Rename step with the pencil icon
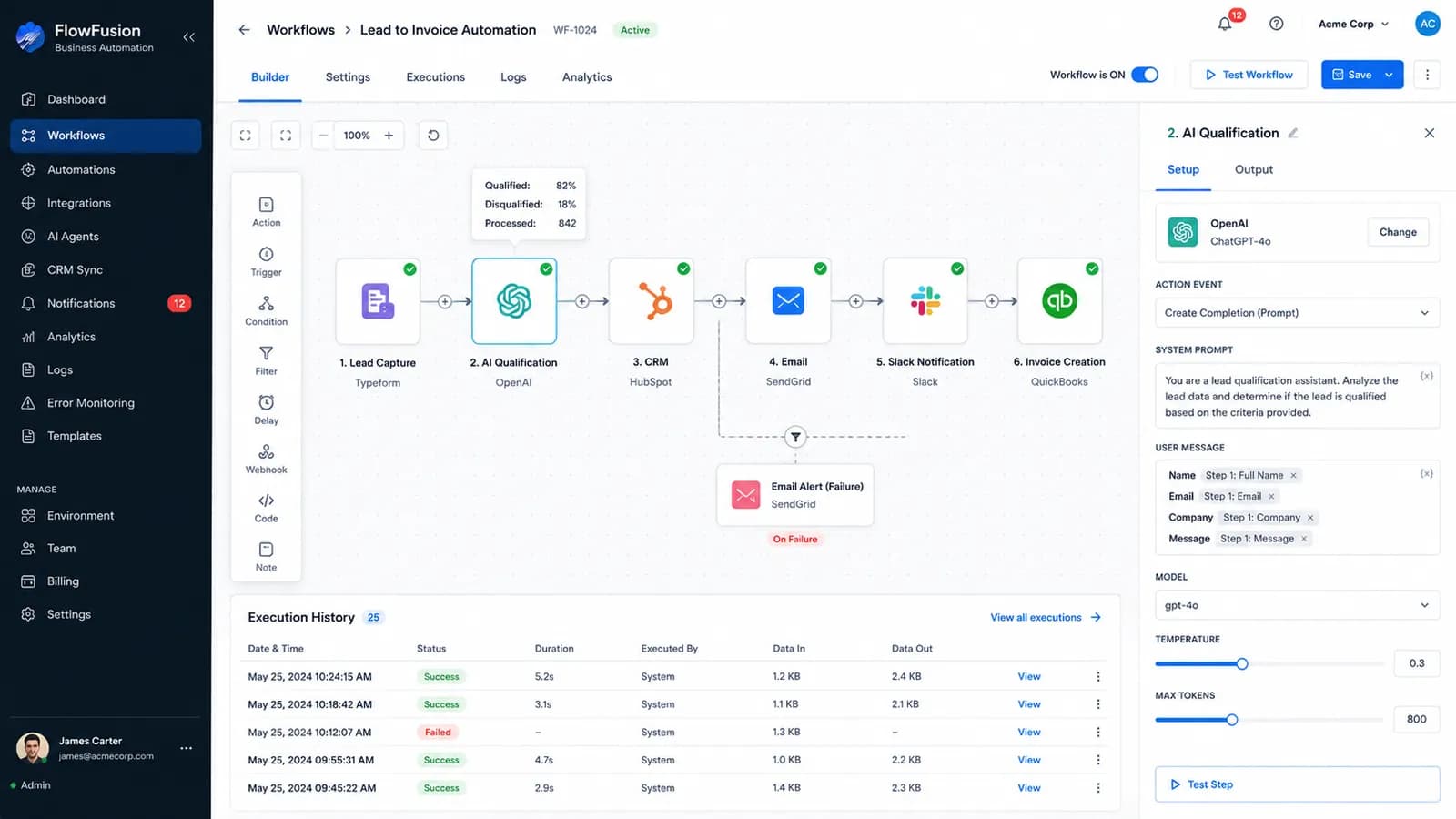Image resolution: width=1456 pixels, height=819 pixels. (1293, 133)
